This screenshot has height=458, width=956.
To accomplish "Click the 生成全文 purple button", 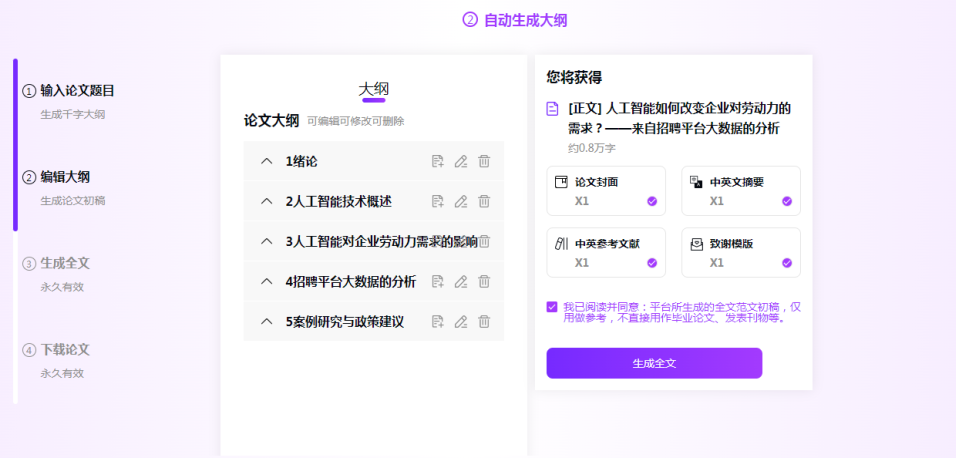I will [x=654, y=363].
